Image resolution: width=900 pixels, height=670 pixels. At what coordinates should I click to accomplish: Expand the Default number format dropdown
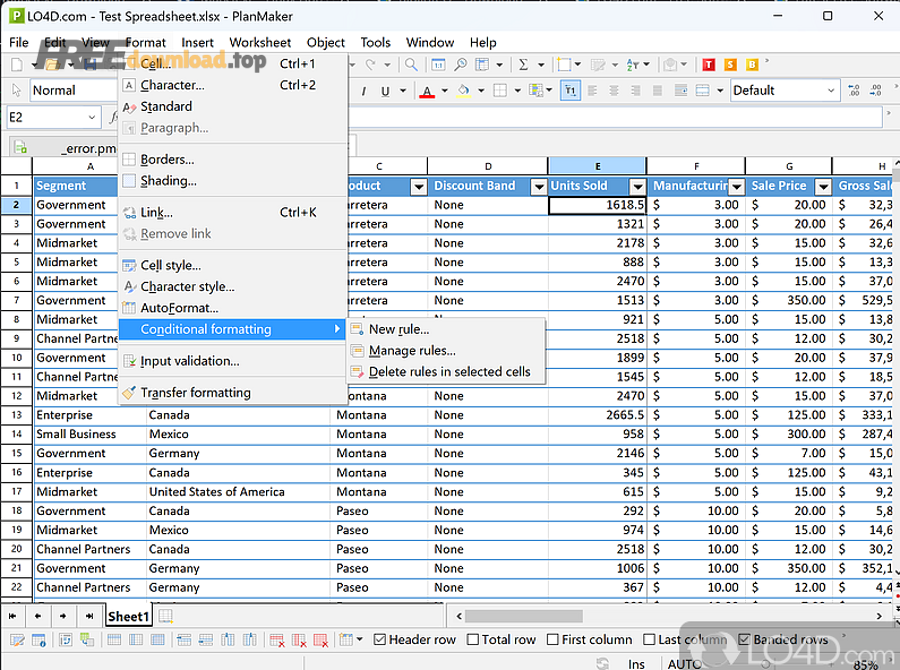tap(831, 91)
